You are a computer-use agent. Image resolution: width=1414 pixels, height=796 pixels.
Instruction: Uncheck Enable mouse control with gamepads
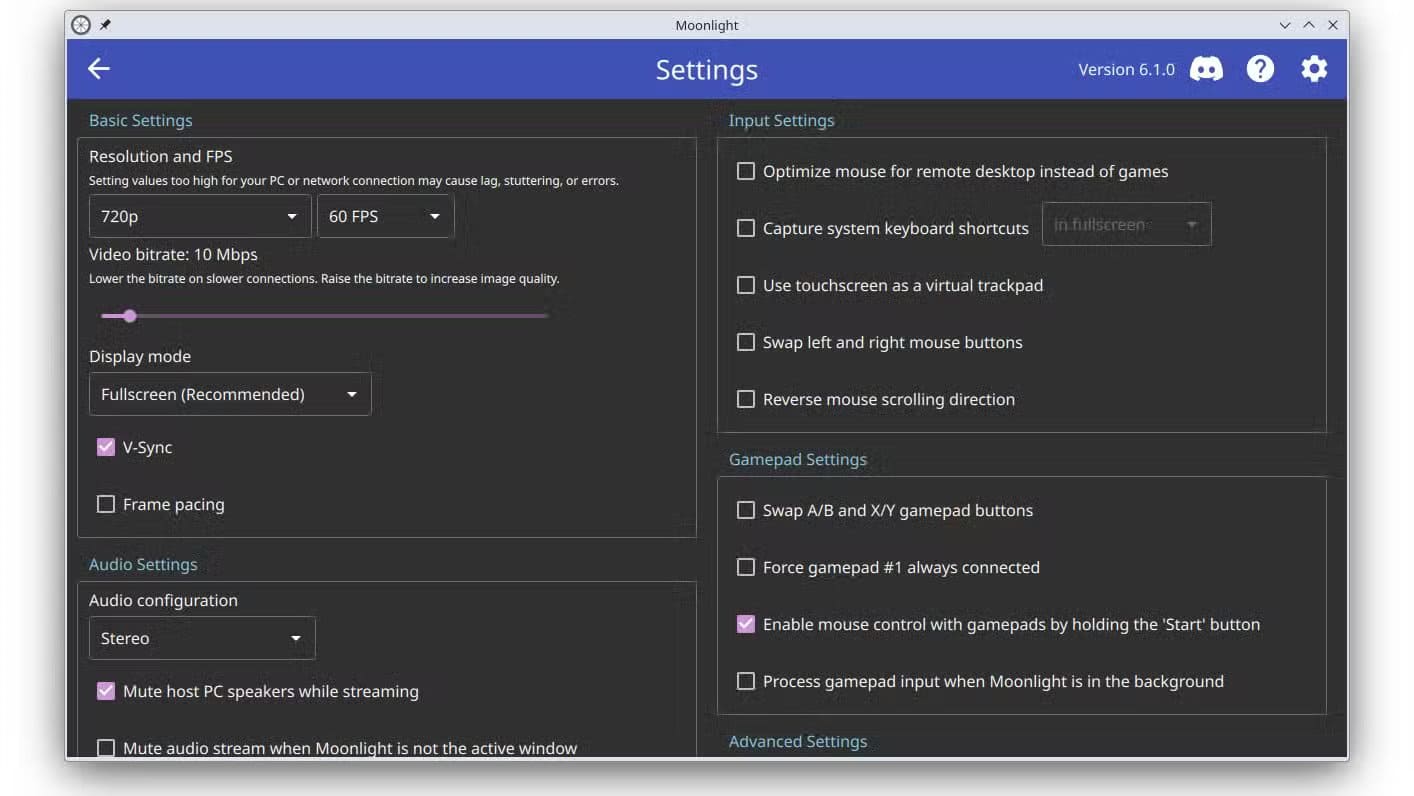pyautogui.click(x=745, y=624)
